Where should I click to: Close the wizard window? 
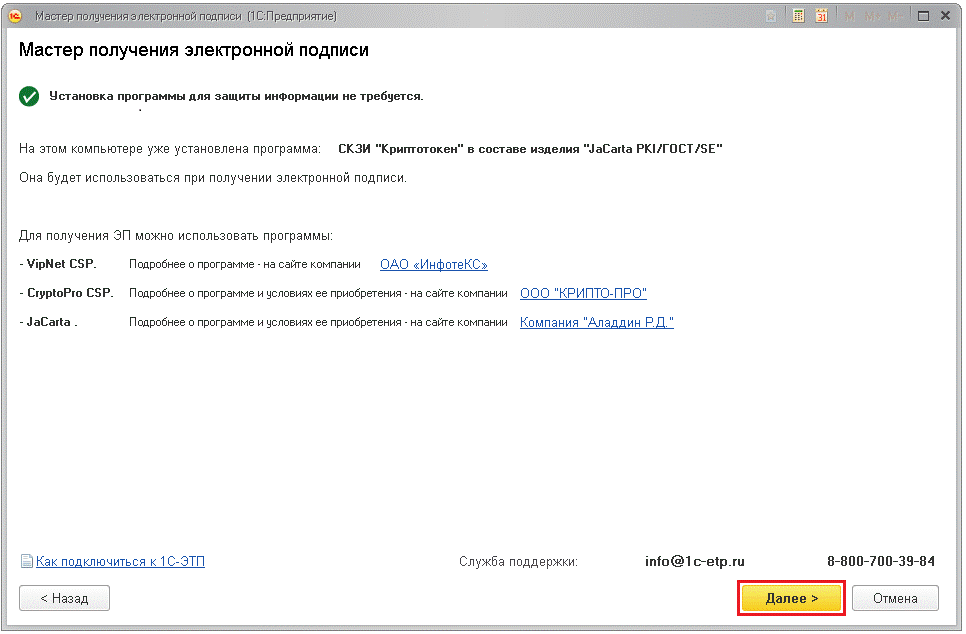click(x=946, y=16)
